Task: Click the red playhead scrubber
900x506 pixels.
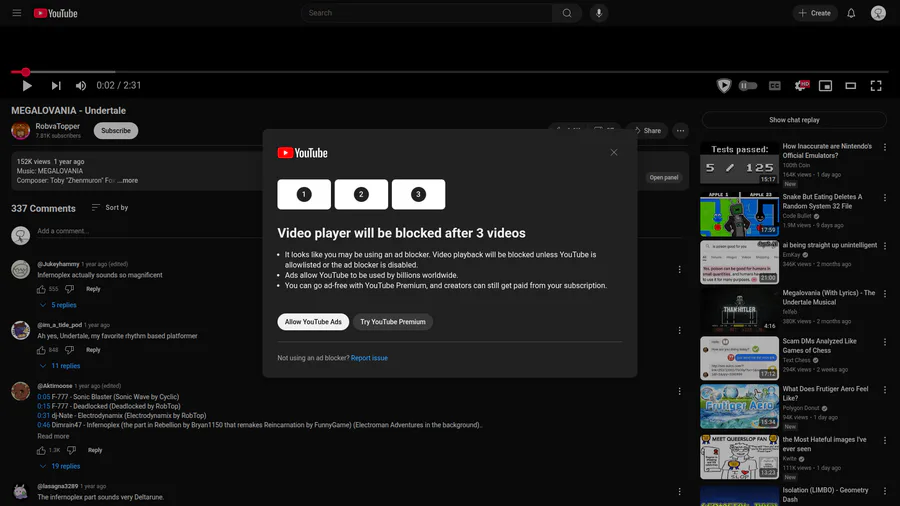Action: point(25,72)
